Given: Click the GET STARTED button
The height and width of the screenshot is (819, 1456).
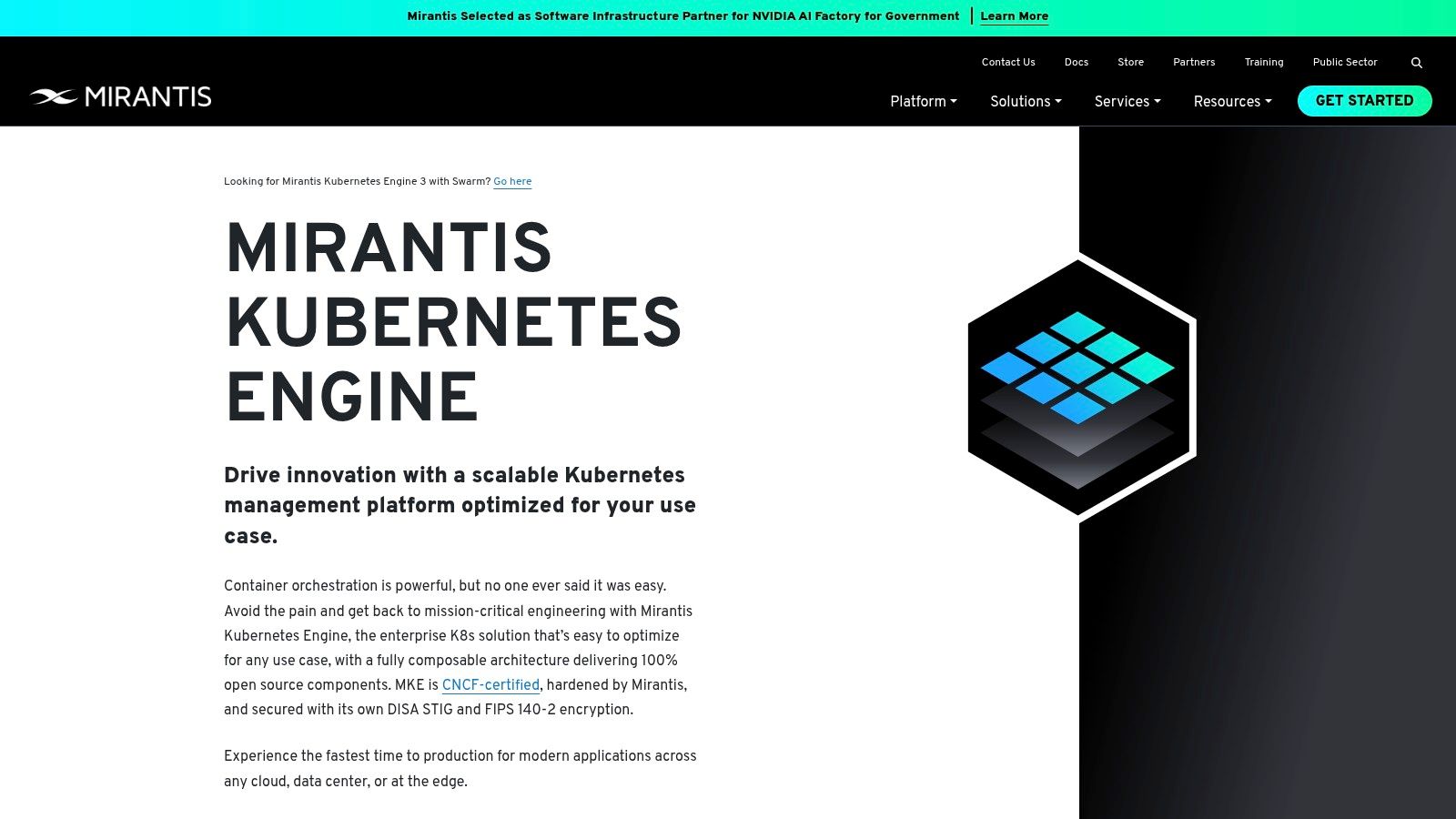Looking at the screenshot, I should click(1364, 101).
